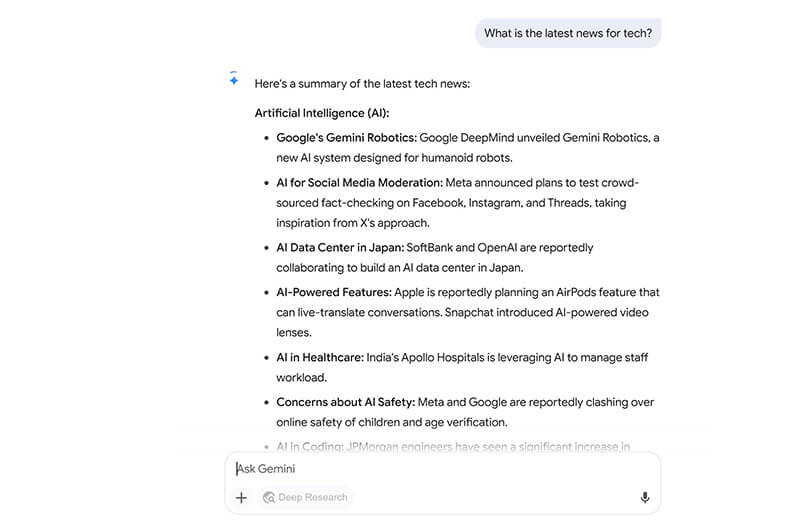800x520 pixels.
Task: Click the "Artificial Intelligence (AI):" heading
Action: (x=322, y=113)
